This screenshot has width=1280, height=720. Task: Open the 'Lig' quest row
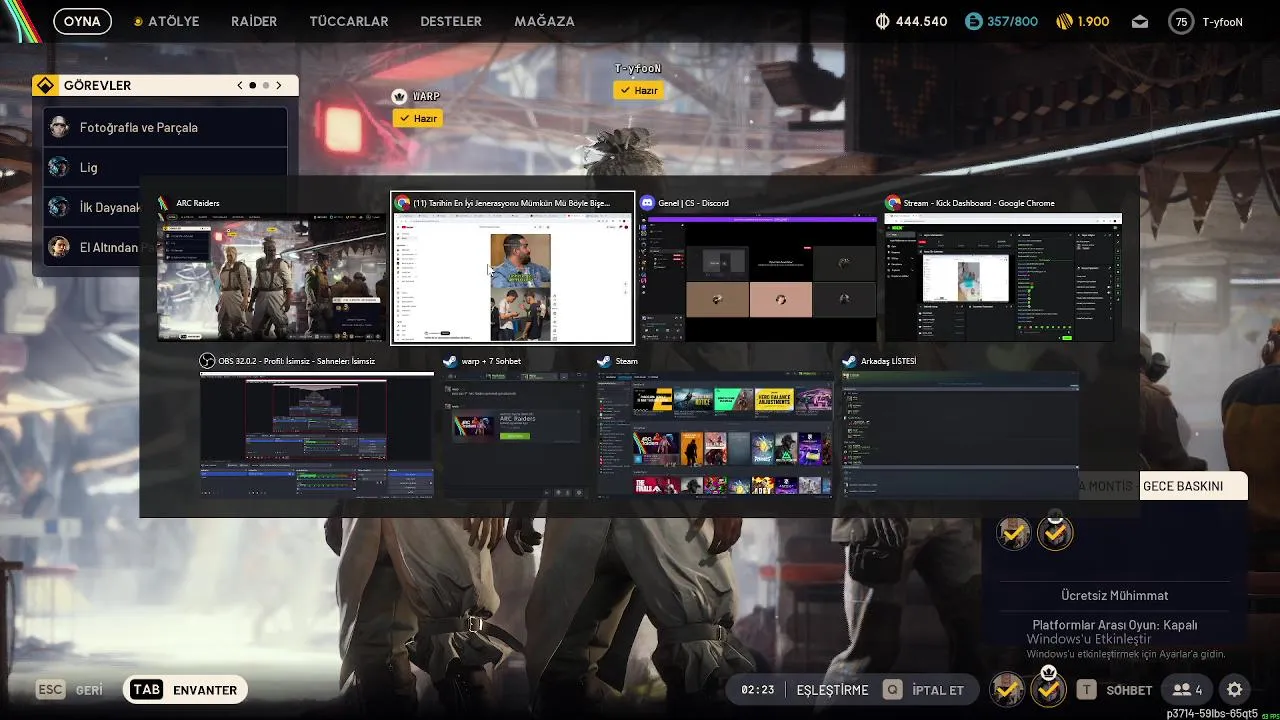[165, 167]
